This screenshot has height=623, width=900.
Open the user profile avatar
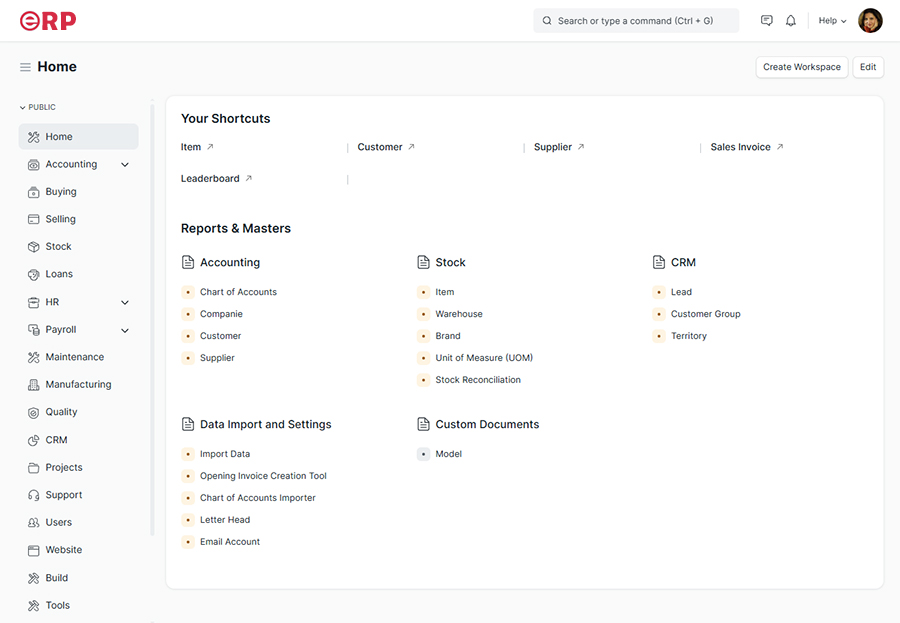[x=870, y=21]
